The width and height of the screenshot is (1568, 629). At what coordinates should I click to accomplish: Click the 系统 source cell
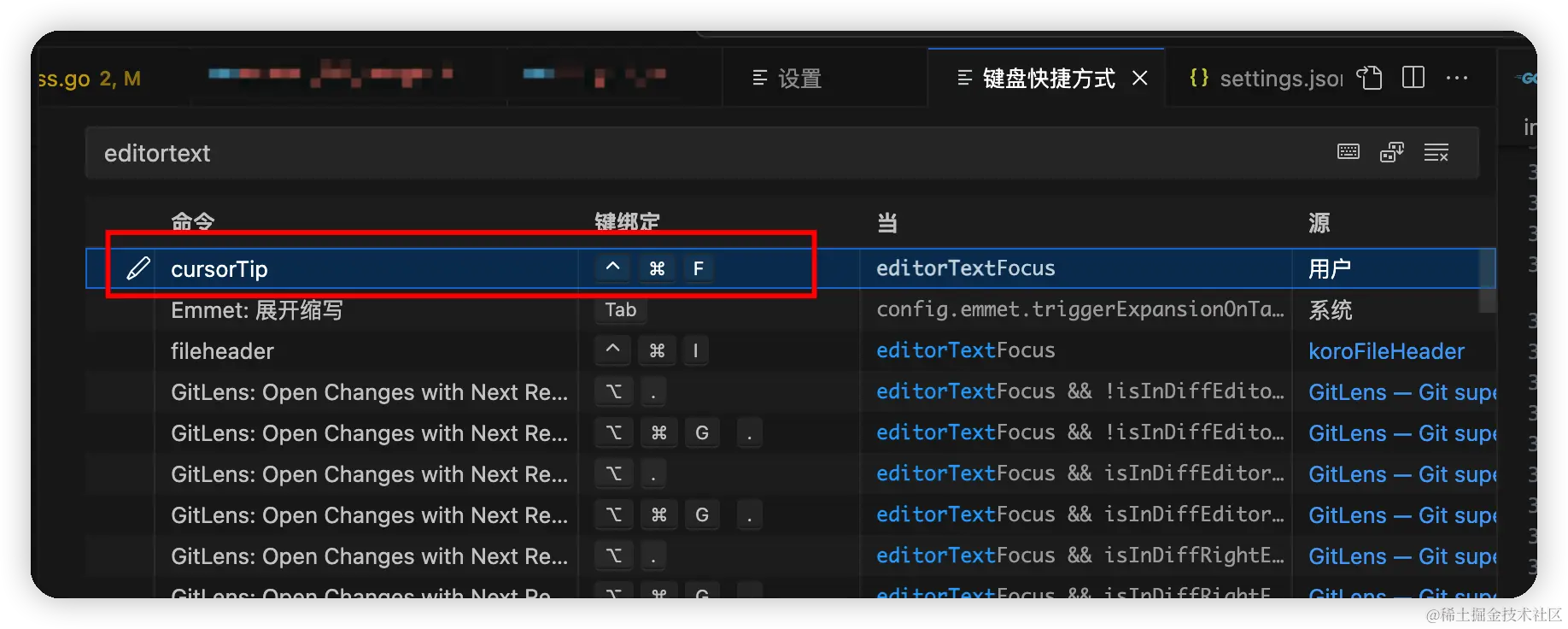(x=1330, y=309)
